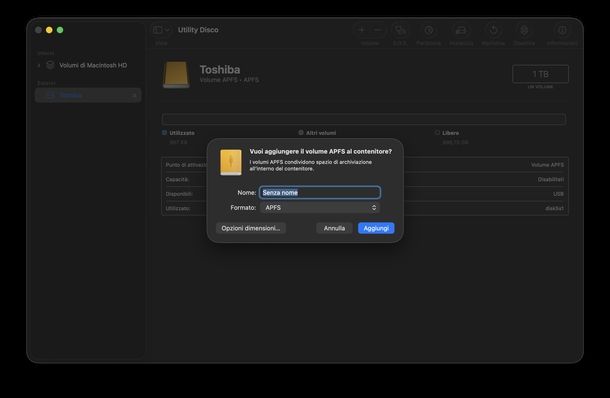Click the Volume APFS value in table
This screenshot has height=398, width=610.
(x=547, y=165)
